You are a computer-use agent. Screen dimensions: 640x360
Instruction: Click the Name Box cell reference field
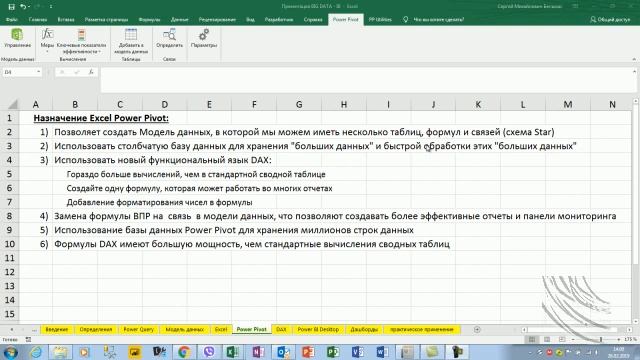coord(19,72)
